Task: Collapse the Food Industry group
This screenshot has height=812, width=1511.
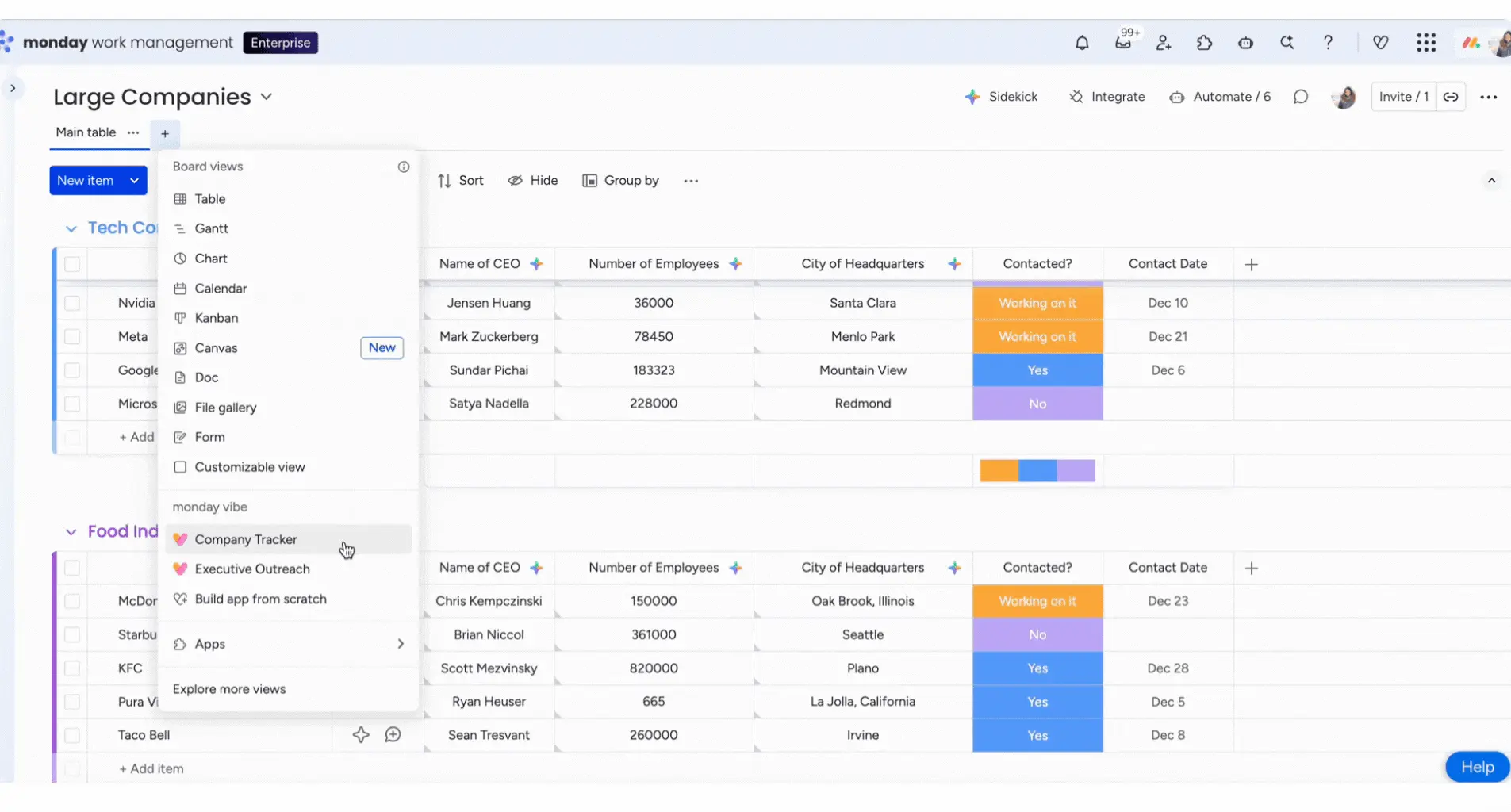Action: tap(71, 532)
